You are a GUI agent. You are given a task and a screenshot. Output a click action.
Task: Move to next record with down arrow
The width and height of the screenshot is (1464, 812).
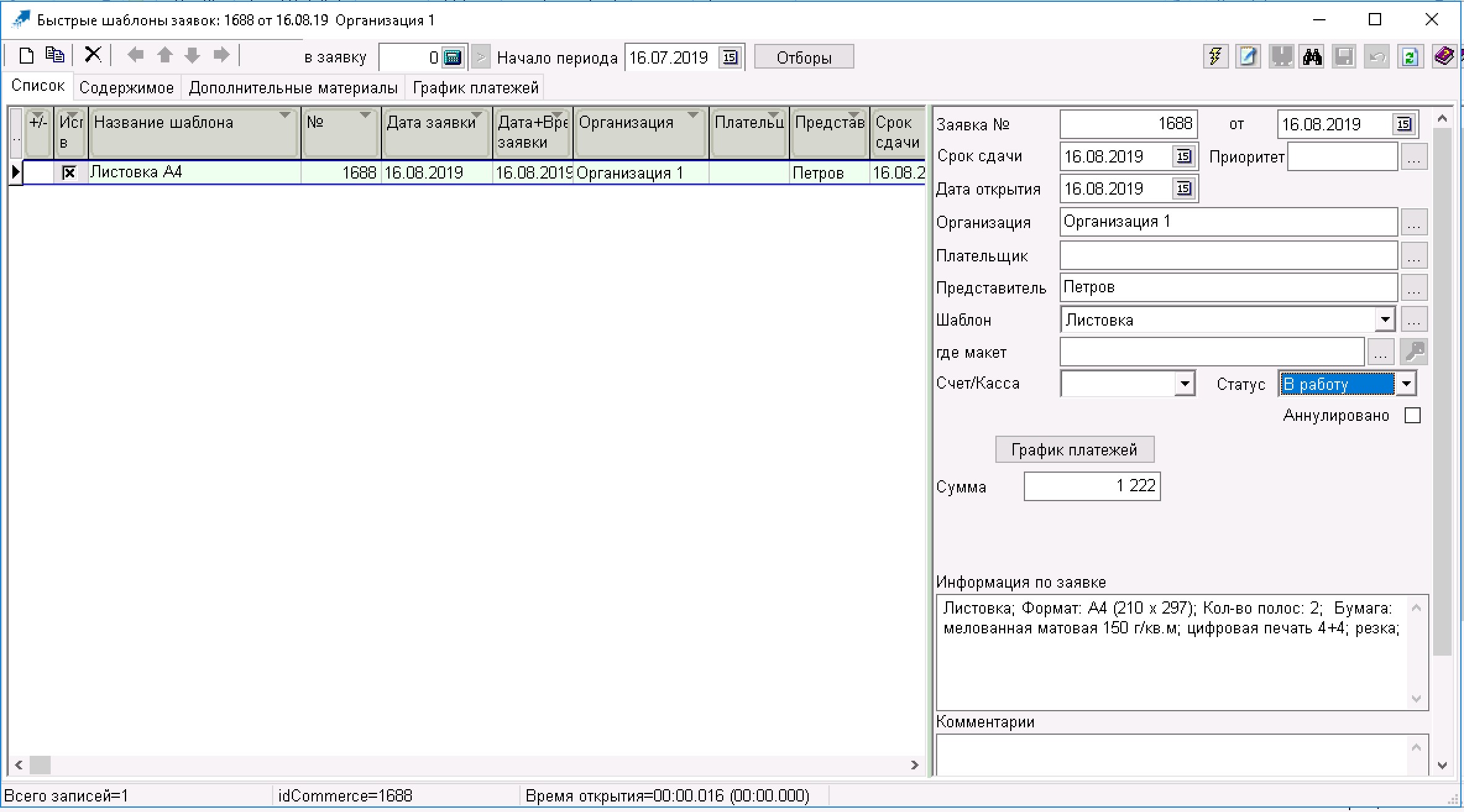click(x=192, y=56)
